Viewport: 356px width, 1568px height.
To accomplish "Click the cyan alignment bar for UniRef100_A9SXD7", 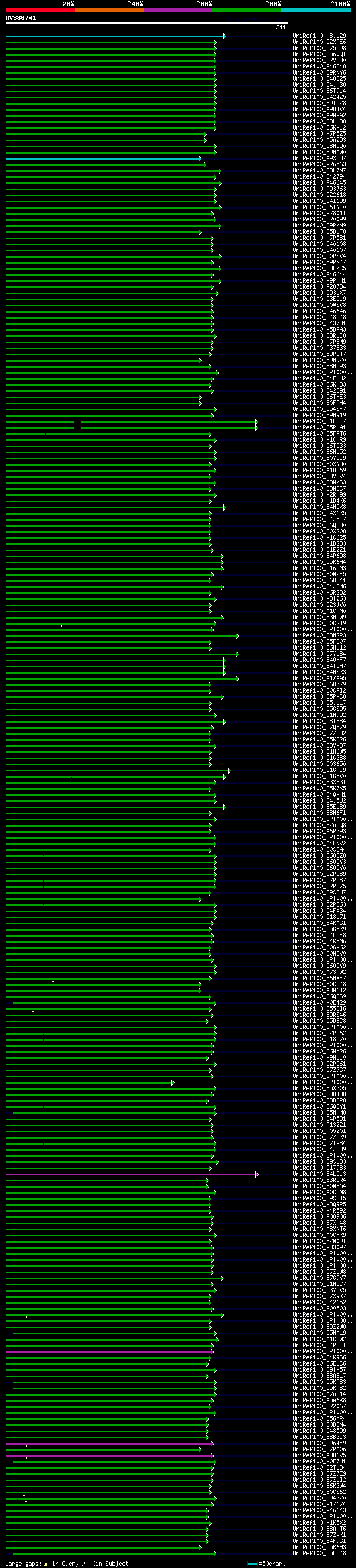I will point(103,159).
